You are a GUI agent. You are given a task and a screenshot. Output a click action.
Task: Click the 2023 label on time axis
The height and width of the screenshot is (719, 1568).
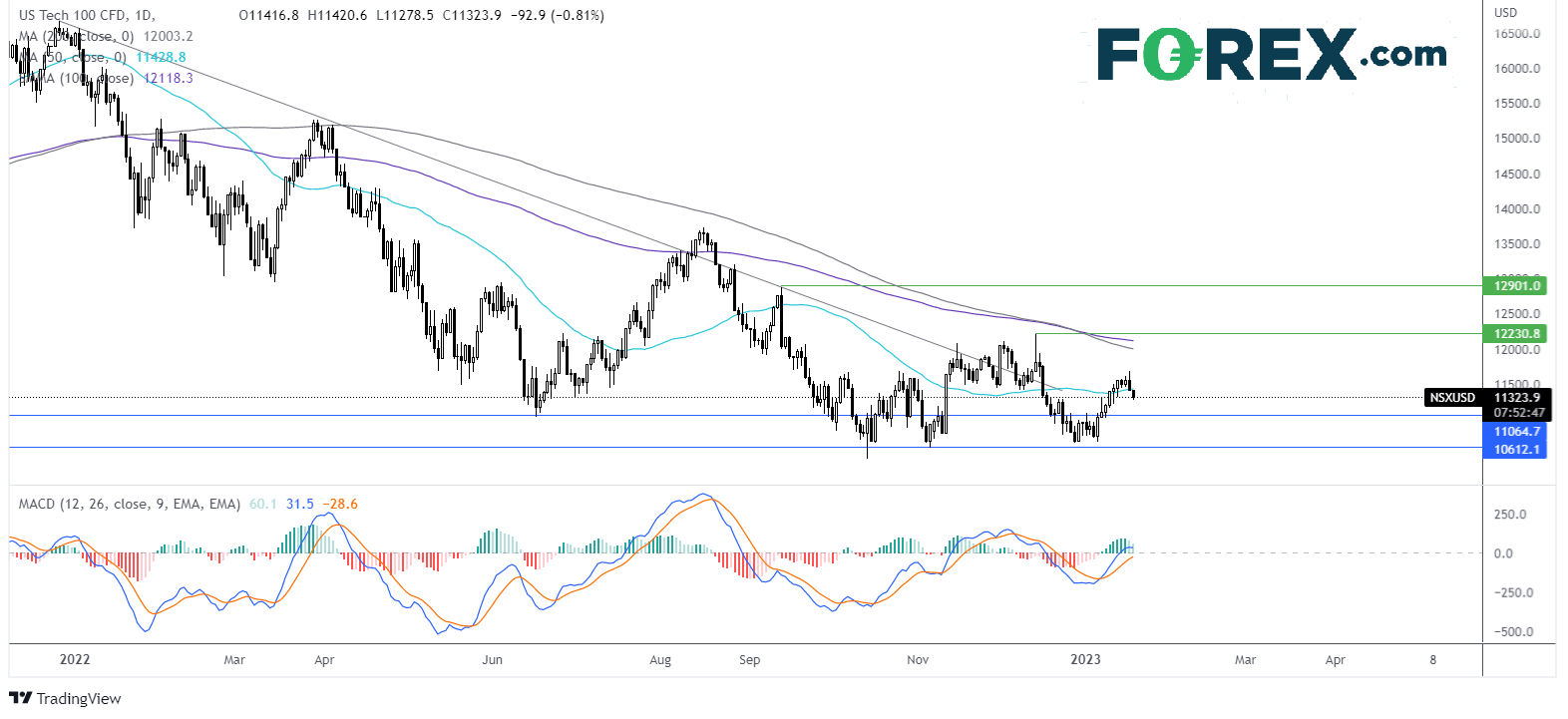point(1085,659)
